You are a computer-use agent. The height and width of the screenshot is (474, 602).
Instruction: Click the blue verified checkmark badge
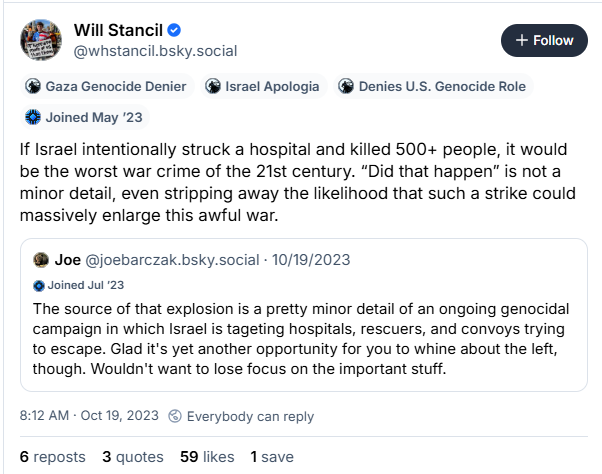pos(174,30)
